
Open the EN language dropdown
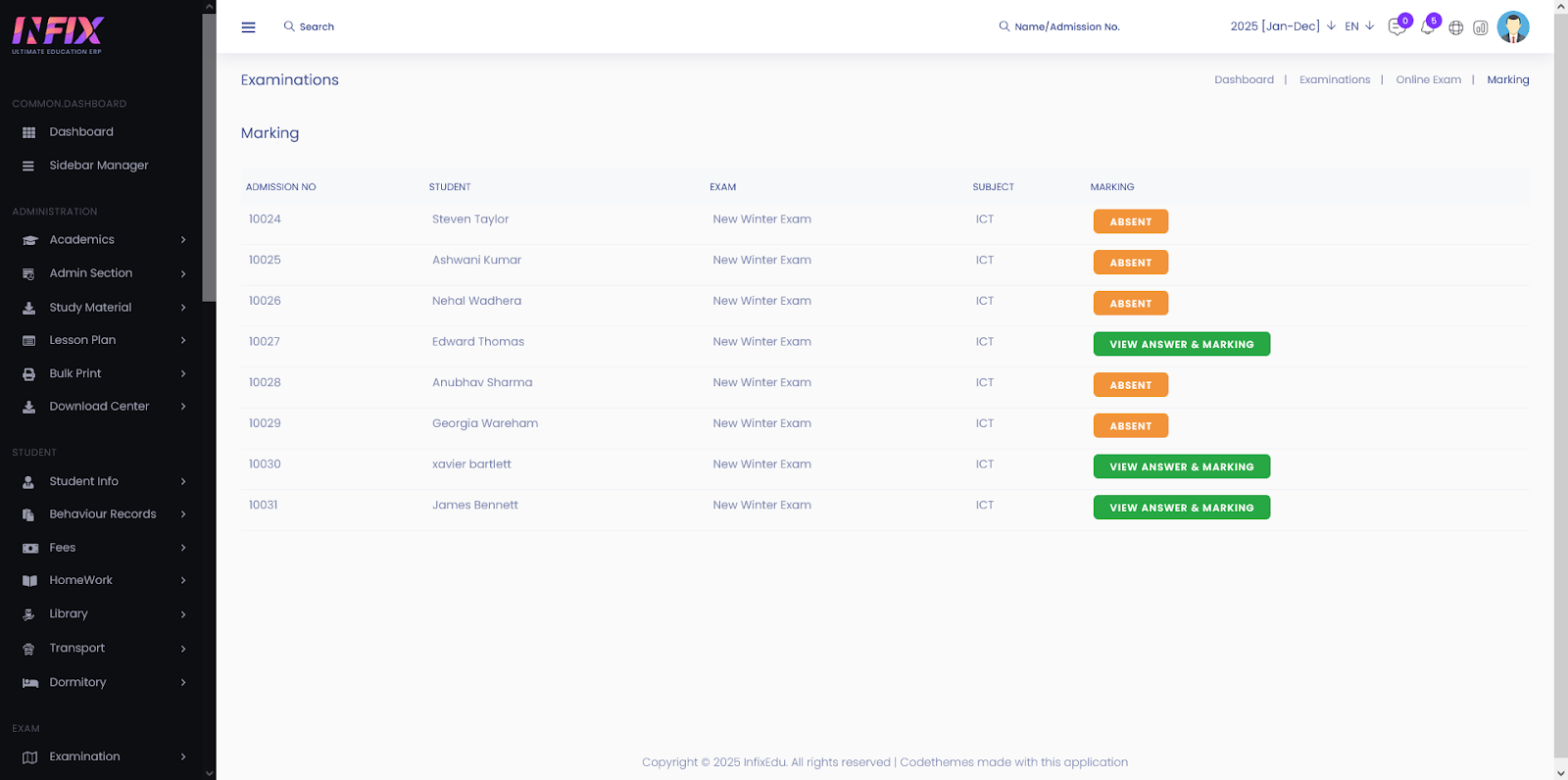[1358, 26]
